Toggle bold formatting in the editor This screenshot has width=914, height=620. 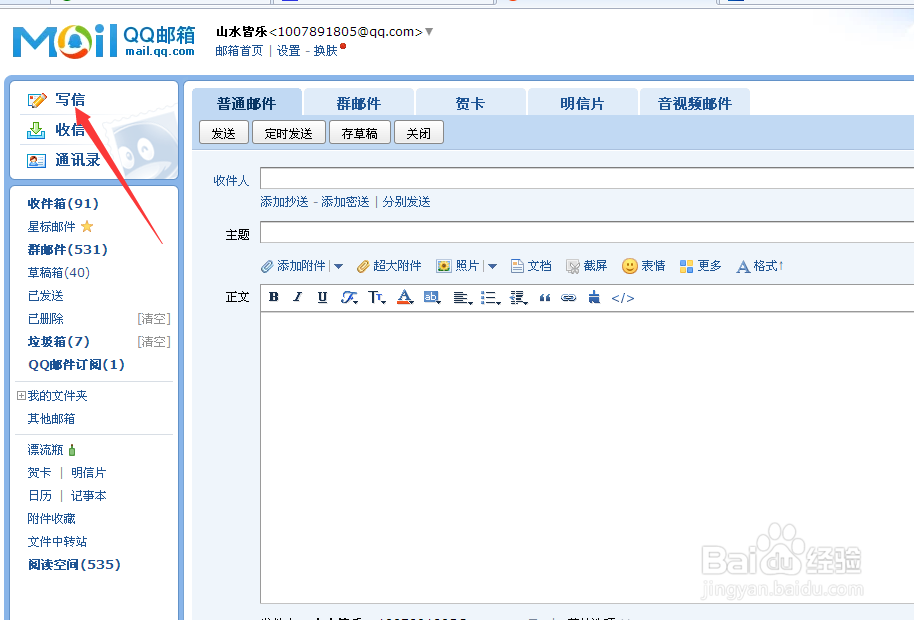(x=272, y=297)
